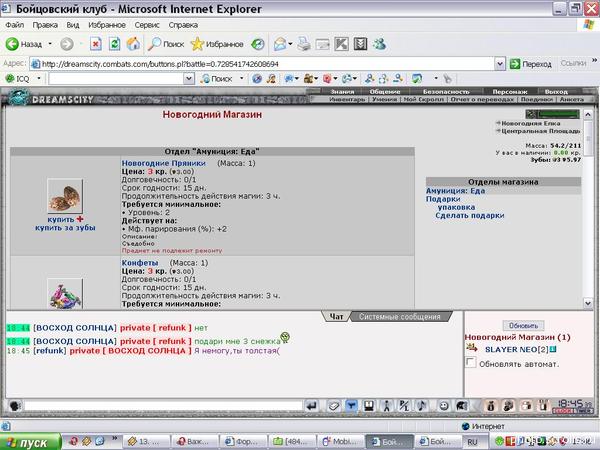Click the Анкета submenu link
The image size is (600, 450).
572,99
